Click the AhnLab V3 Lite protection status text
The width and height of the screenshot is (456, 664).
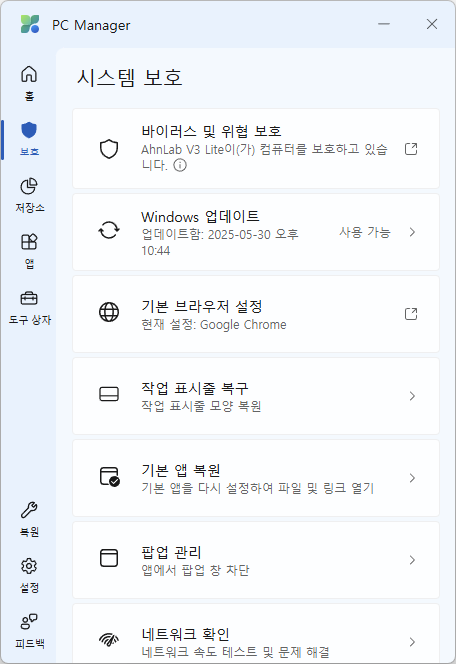pos(264,157)
